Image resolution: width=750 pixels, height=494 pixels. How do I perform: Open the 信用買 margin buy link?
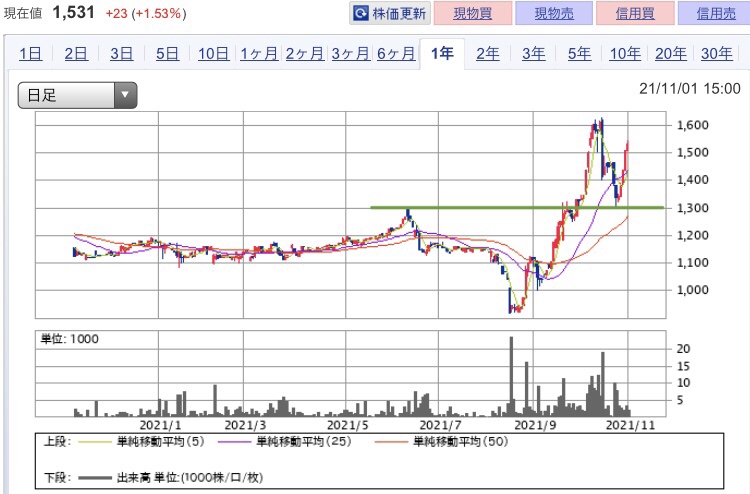(x=635, y=13)
